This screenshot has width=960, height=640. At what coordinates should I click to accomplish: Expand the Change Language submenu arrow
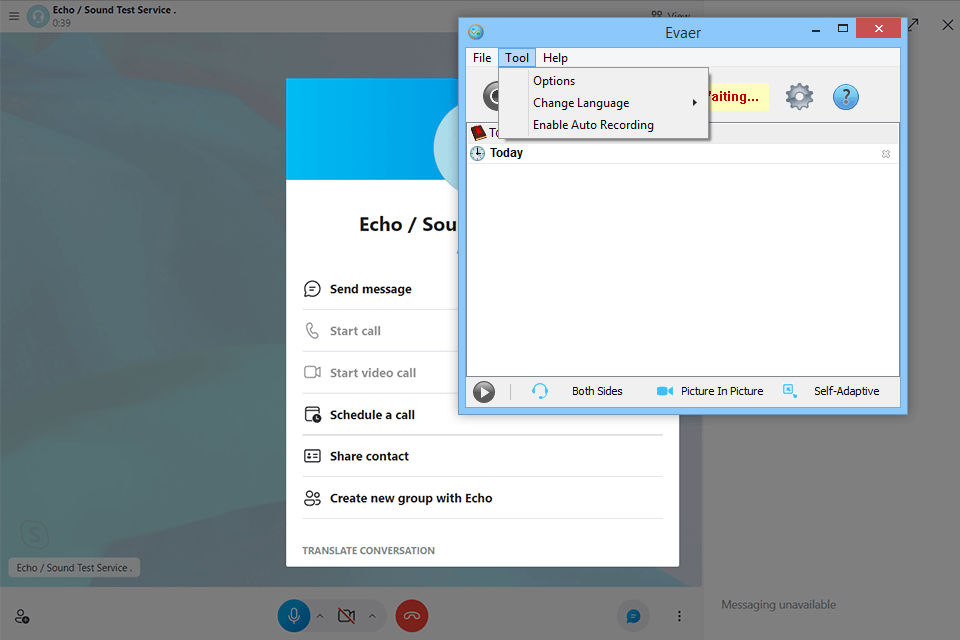[694, 103]
